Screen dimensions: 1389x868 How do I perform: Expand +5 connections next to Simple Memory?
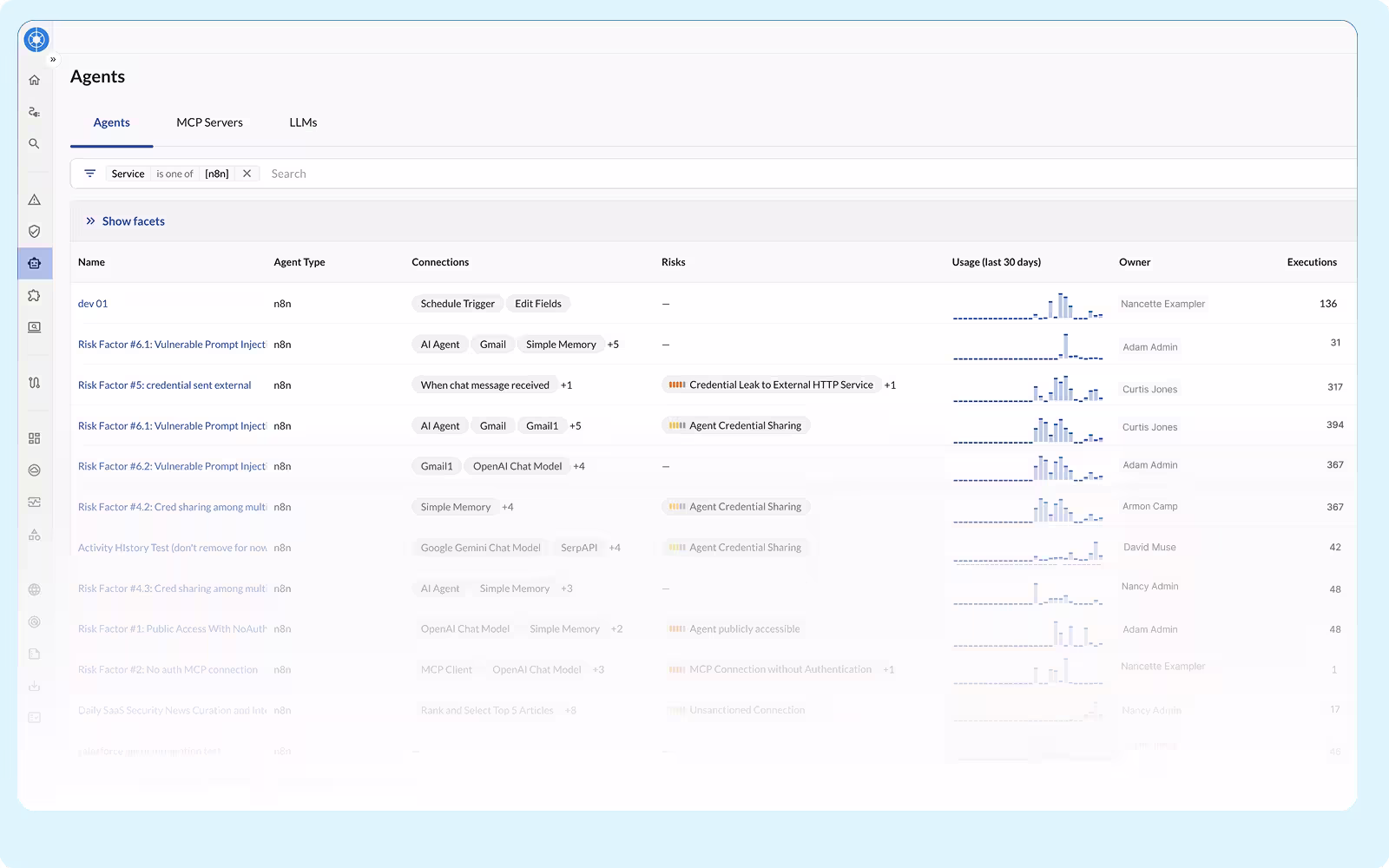(x=613, y=345)
